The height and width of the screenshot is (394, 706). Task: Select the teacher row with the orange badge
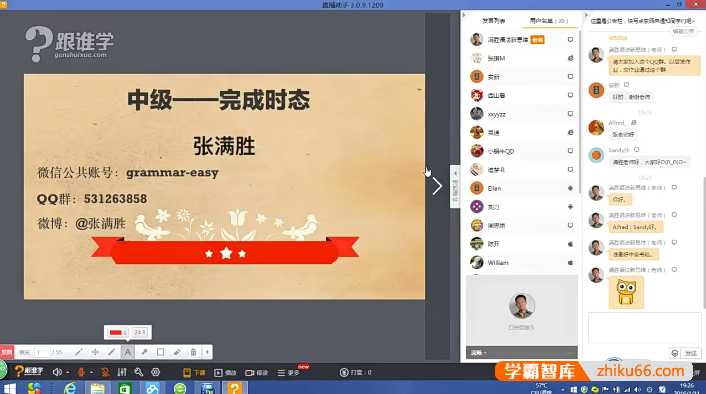522,40
